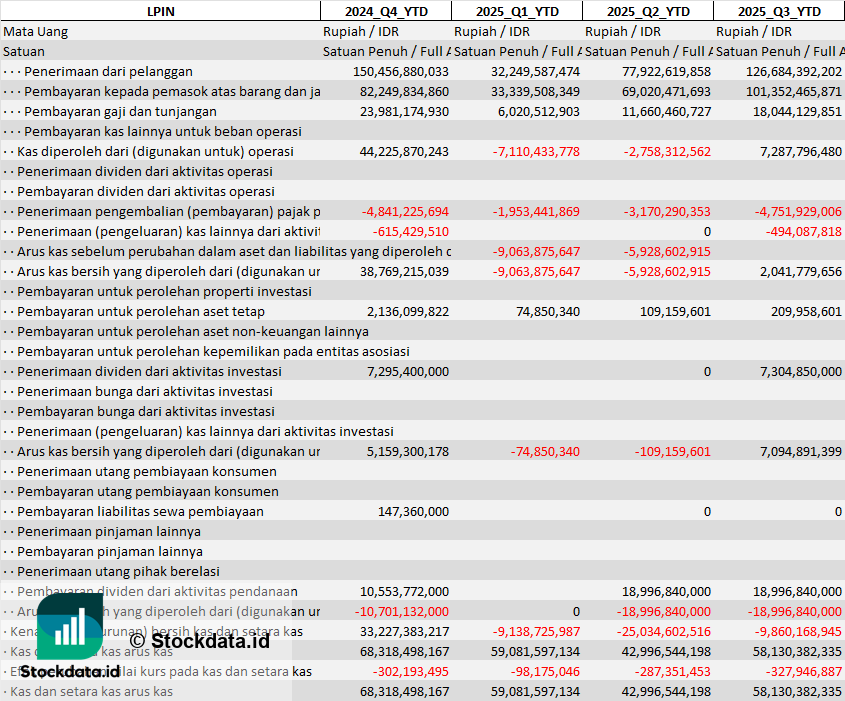This screenshot has width=845, height=701.
Task: Click value 77,922,619,858
Action: click(666, 72)
